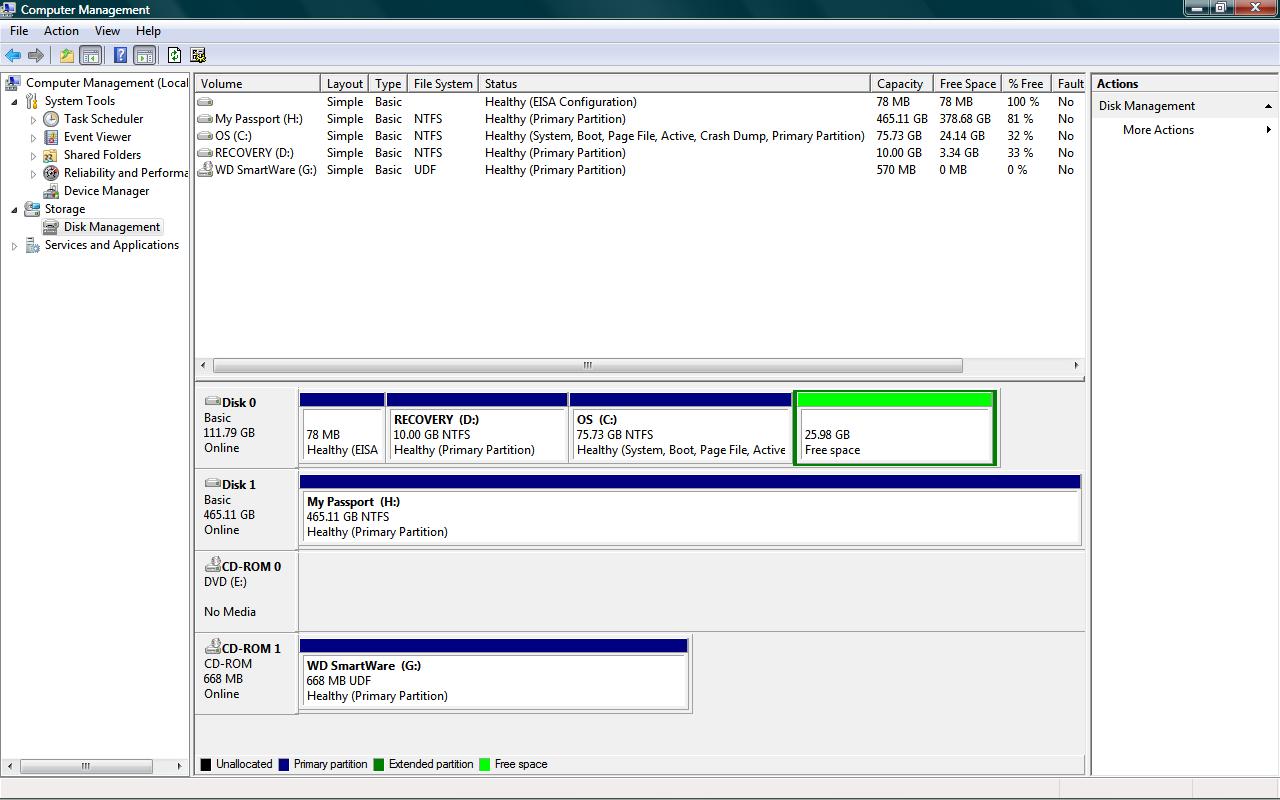Click the console tree horizontal scrollbar thumb
The height and width of the screenshot is (800, 1280).
click(85, 767)
